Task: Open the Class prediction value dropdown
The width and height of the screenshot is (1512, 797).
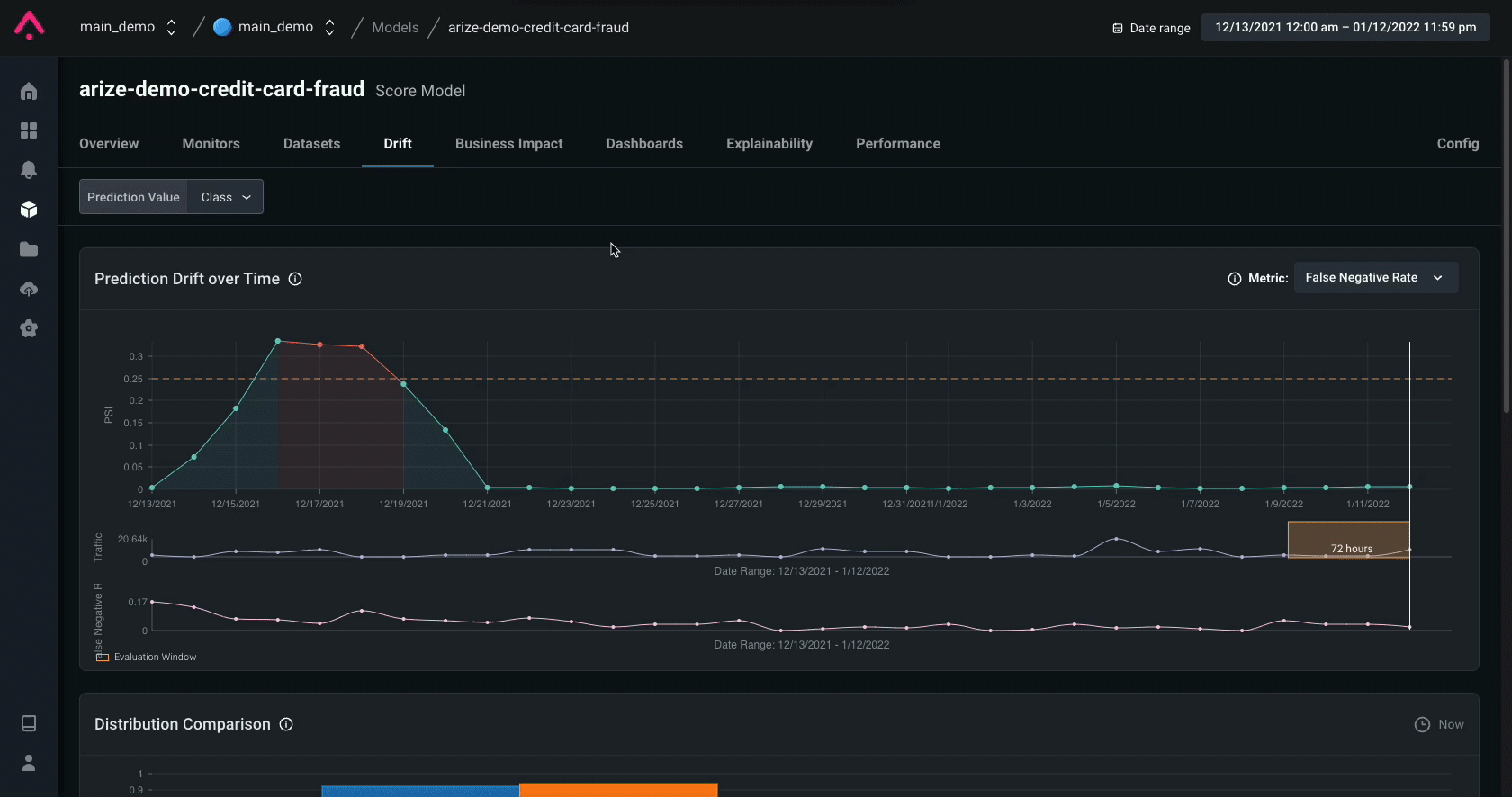Action: point(225,197)
